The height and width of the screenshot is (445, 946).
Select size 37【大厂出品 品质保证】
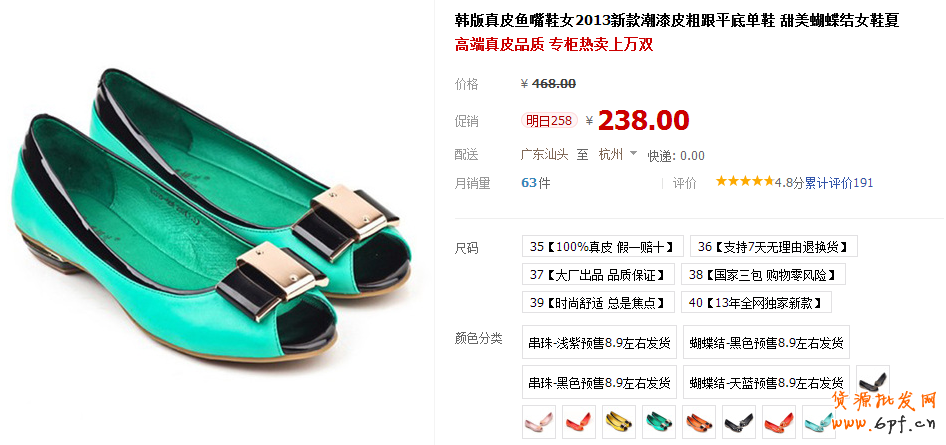pyautogui.click(x=598, y=274)
